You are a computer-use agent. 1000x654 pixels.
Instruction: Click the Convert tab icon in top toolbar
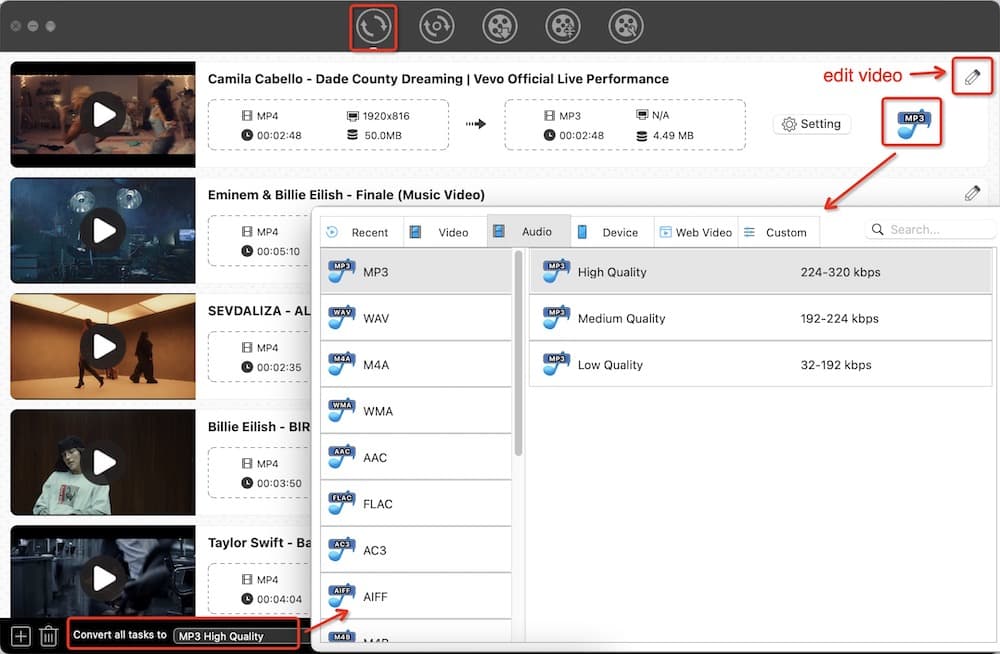[x=373, y=27]
